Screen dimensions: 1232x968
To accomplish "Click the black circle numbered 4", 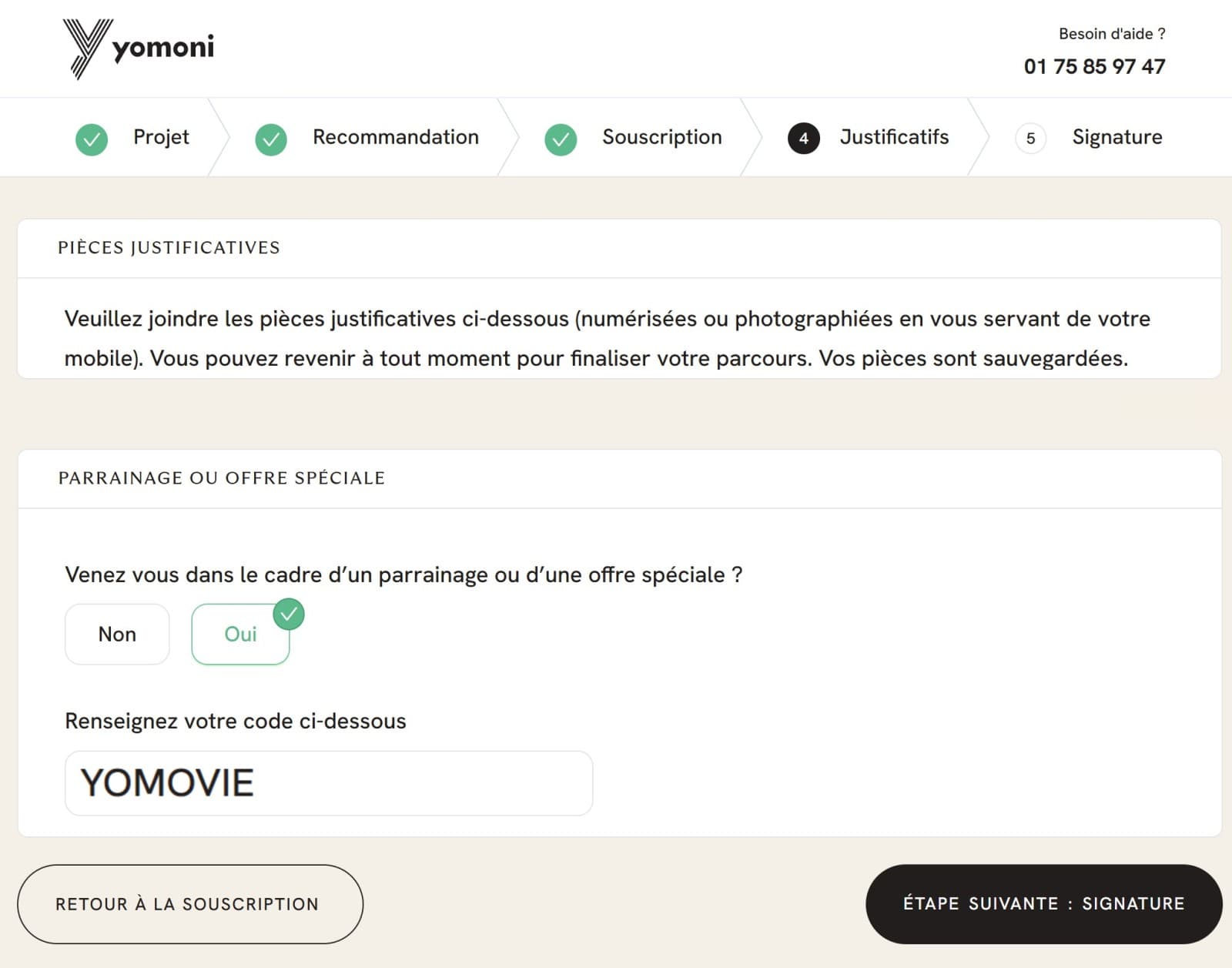I will click(803, 139).
